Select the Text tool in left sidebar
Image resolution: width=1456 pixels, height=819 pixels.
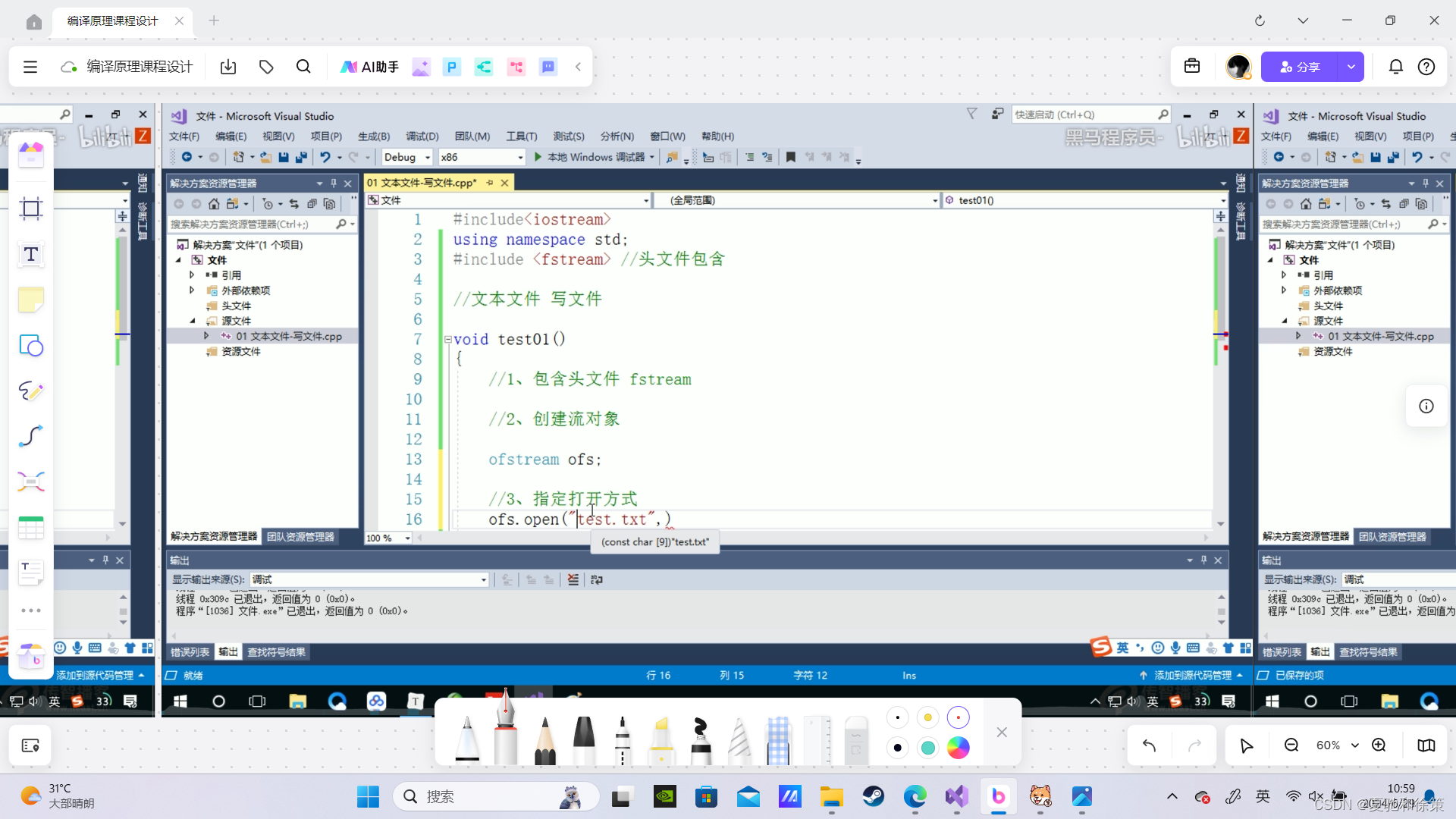tap(31, 255)
